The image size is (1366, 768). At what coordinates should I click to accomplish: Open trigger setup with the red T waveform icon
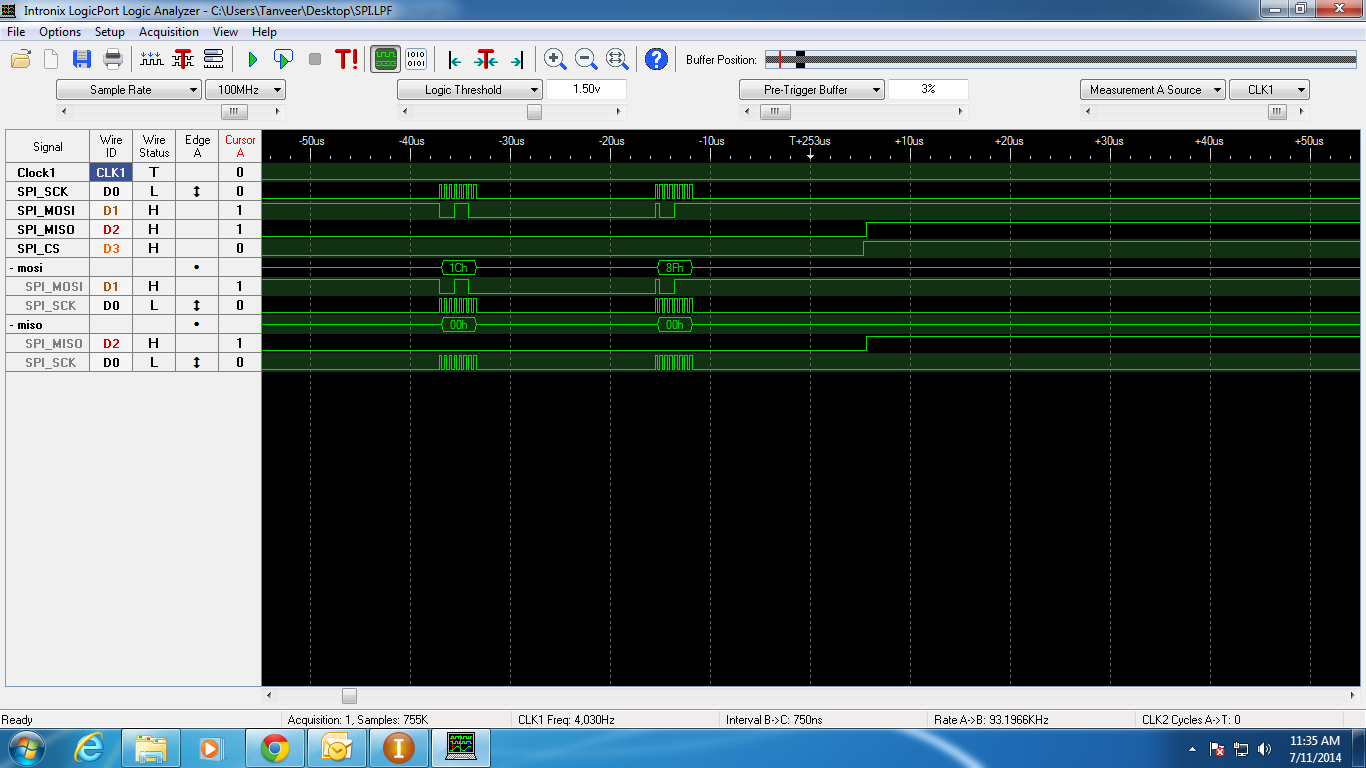(x=183, y=59)
